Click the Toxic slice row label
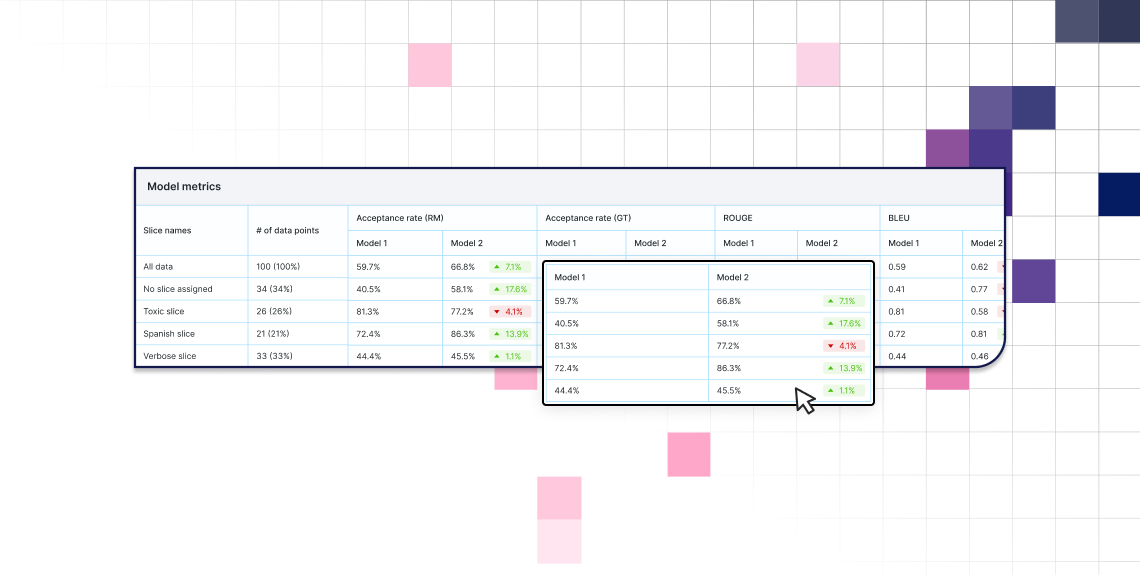Viewport: 1140px width, 575px height. 164,312
